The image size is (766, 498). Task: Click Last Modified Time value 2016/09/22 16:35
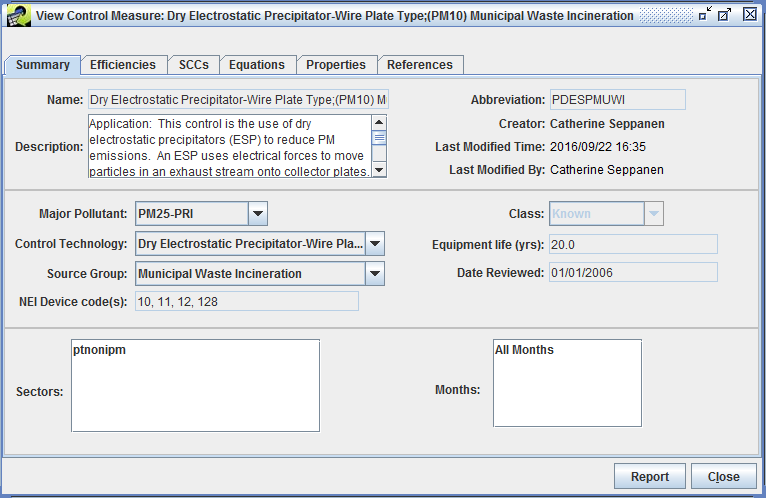[x=598, y=147]
